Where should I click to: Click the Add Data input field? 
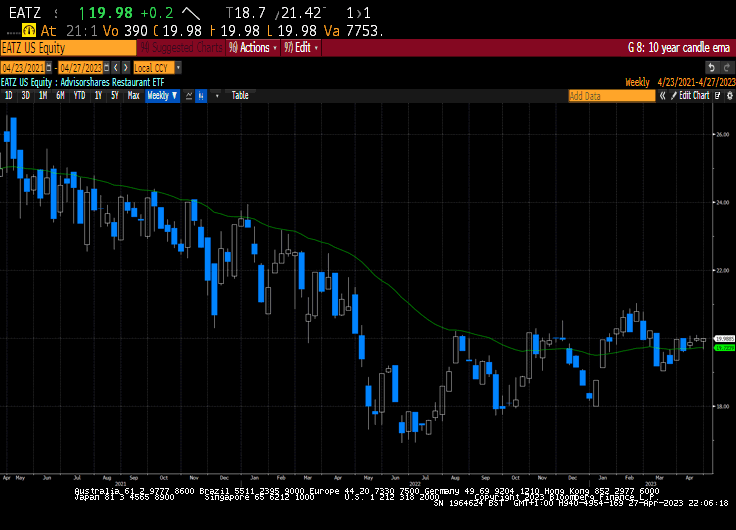pyautogui.click(x=610, y=96)
